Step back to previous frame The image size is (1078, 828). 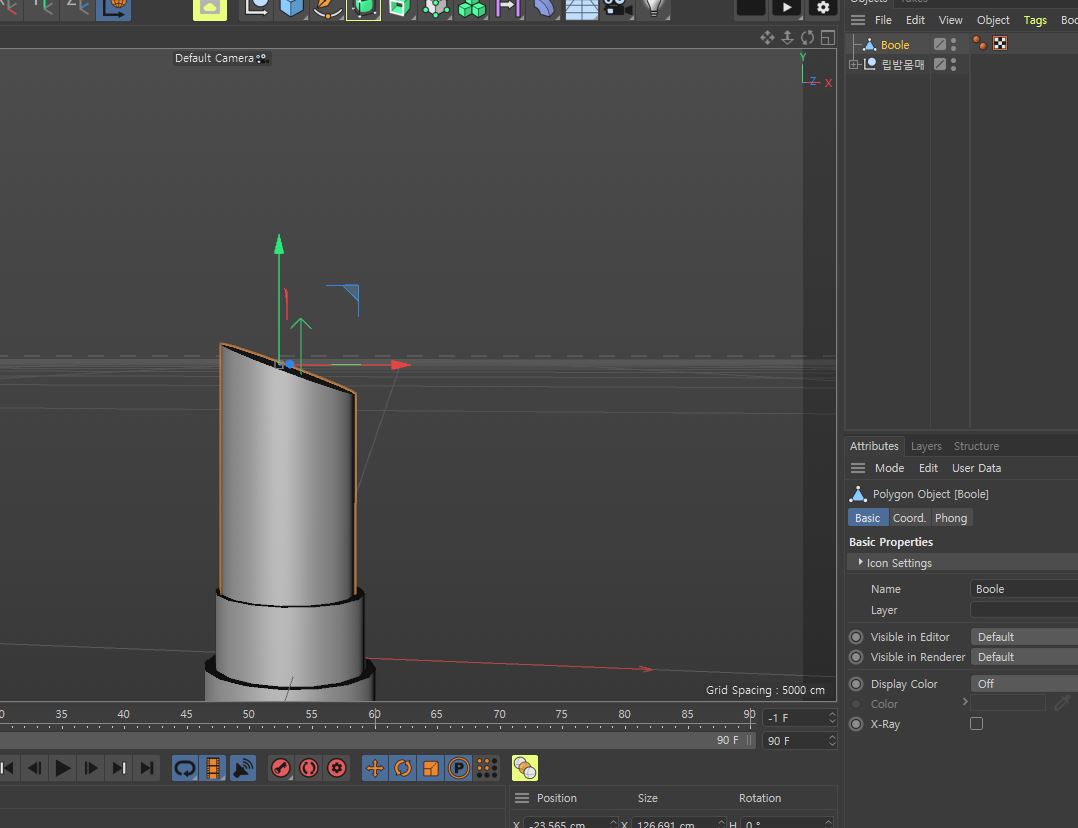(34, 768)
